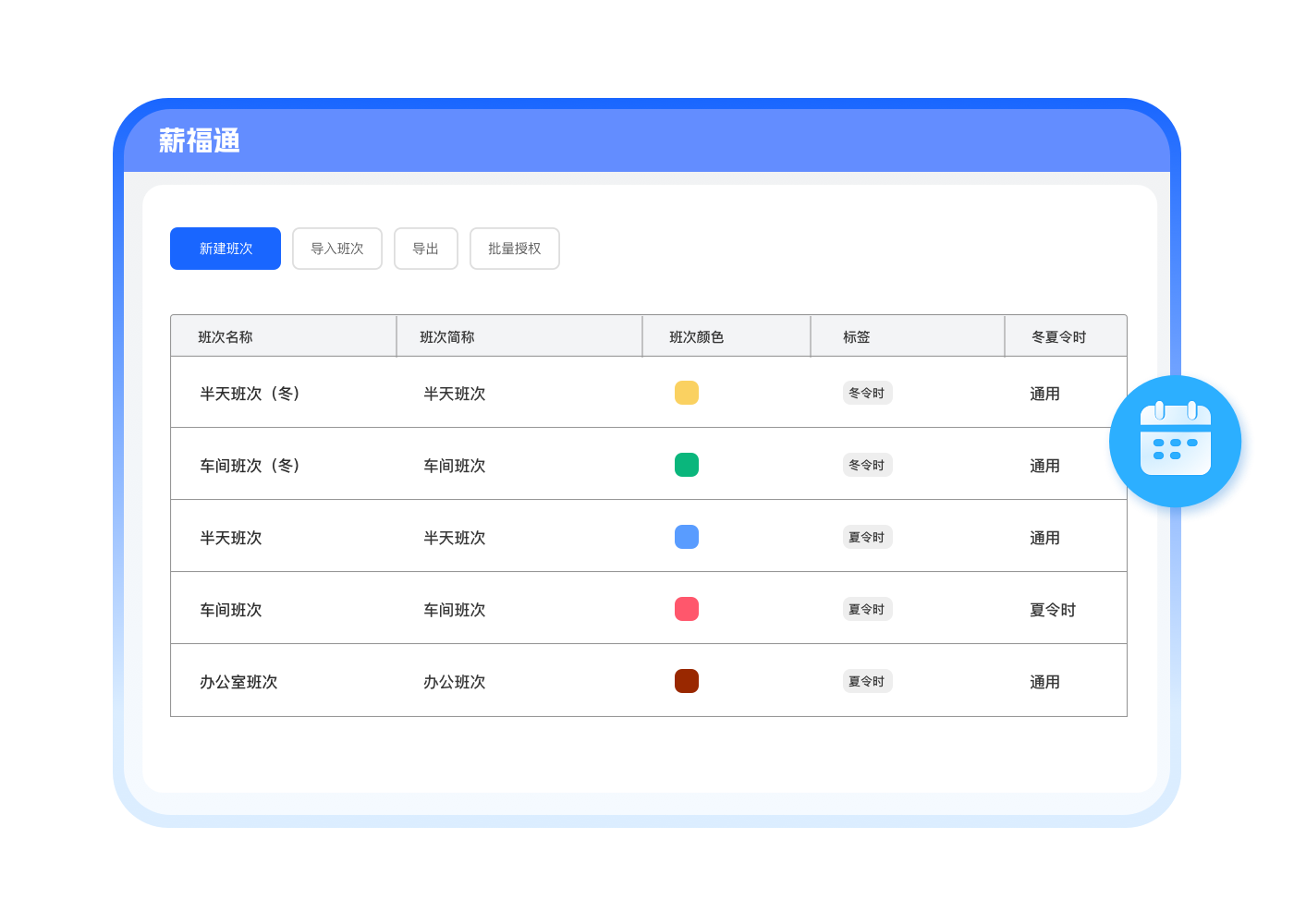Click the 夏令时 tag in 办公室班次 row
The width and height of the screenshot is (1294, 924).
[867, 681]
